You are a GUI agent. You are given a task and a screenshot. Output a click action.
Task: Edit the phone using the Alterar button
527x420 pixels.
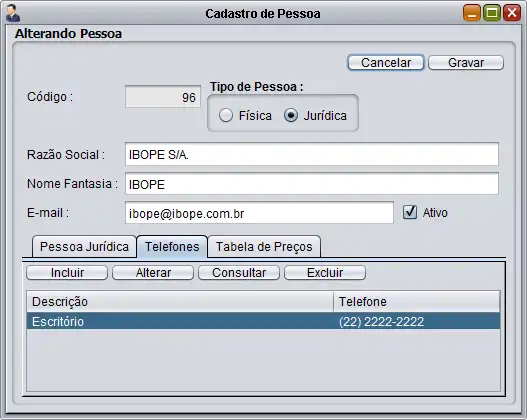[x=153, y=273]
